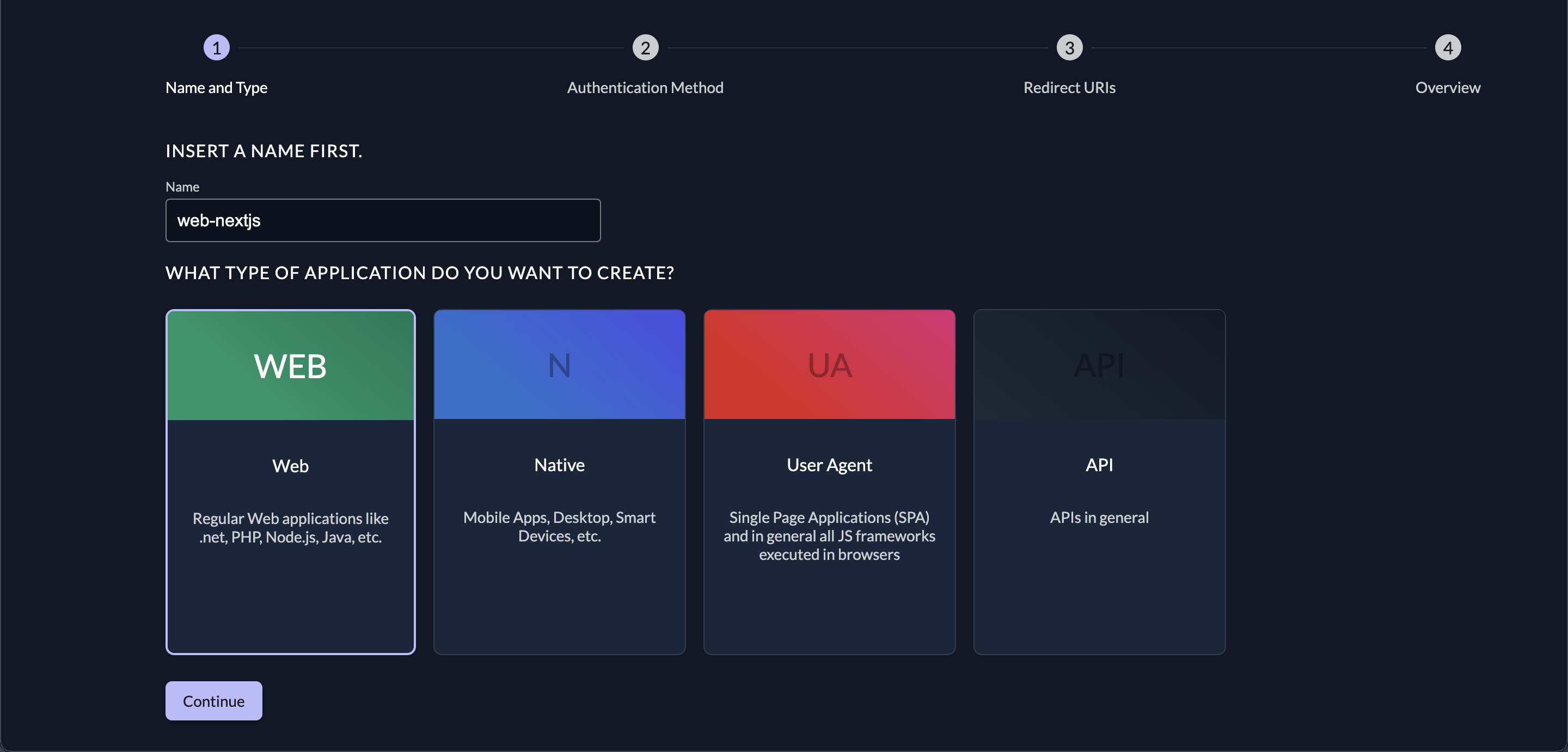Viewport: 1568px width, 752px height.
Task: Click the step 4 circle icon
Action: (1448, 47)
